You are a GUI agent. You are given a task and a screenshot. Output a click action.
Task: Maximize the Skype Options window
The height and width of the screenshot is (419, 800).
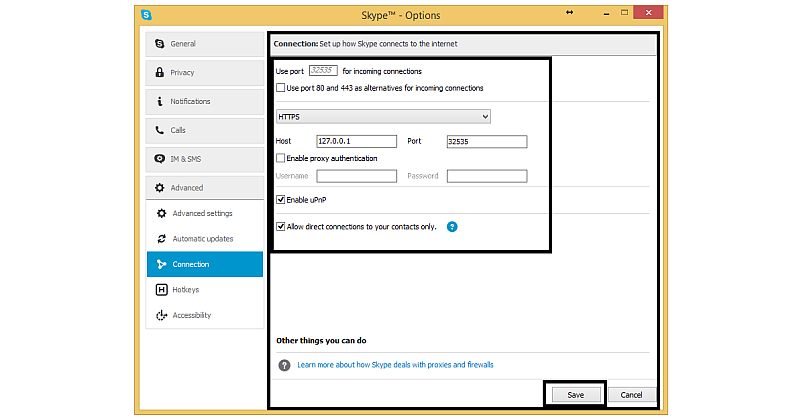tap(624, 13)
